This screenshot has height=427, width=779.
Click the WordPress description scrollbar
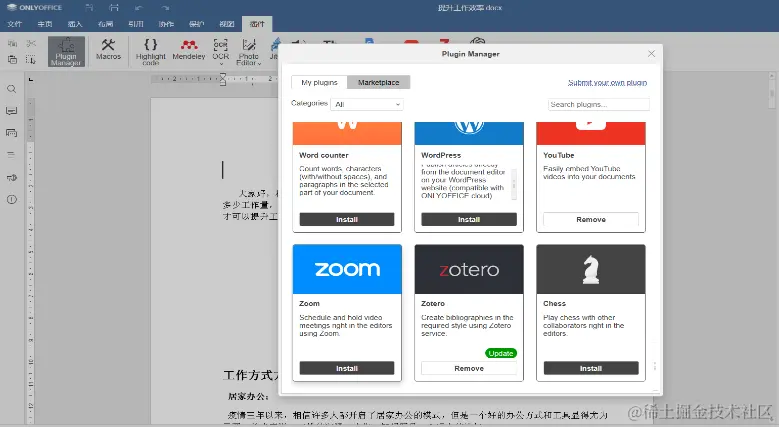click(x=514, y=184)
